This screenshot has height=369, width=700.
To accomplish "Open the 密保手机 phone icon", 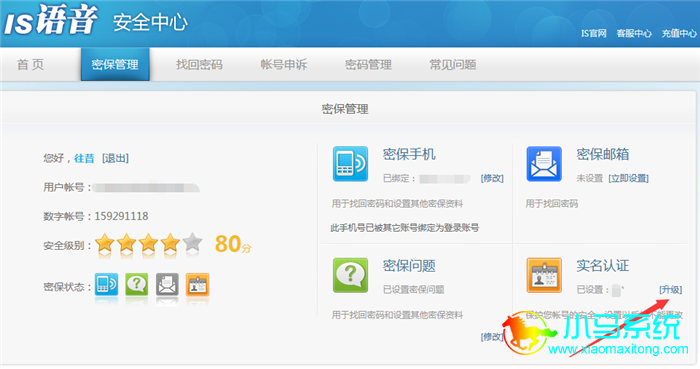I will click(x=350, y=164).
